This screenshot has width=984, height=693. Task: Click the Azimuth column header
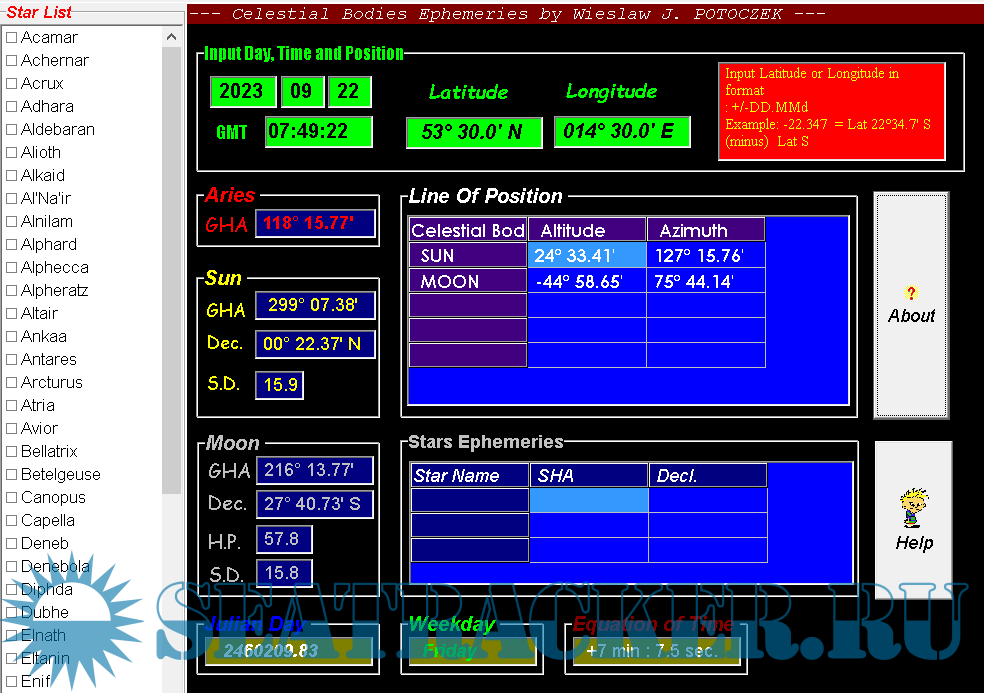(705, 230)
